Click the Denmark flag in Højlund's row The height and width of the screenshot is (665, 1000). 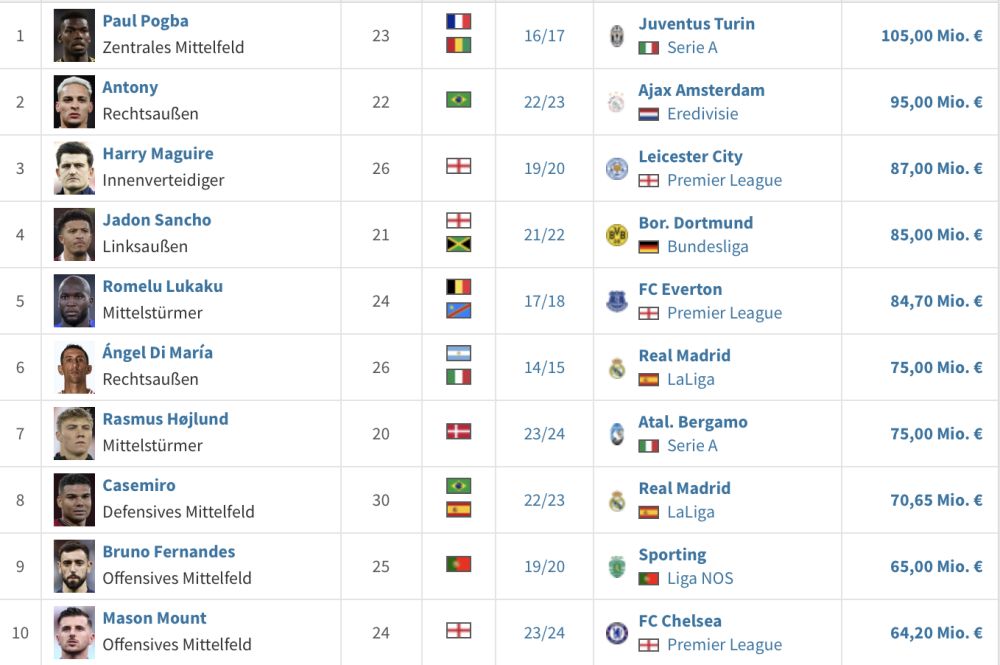click(459, 432)
